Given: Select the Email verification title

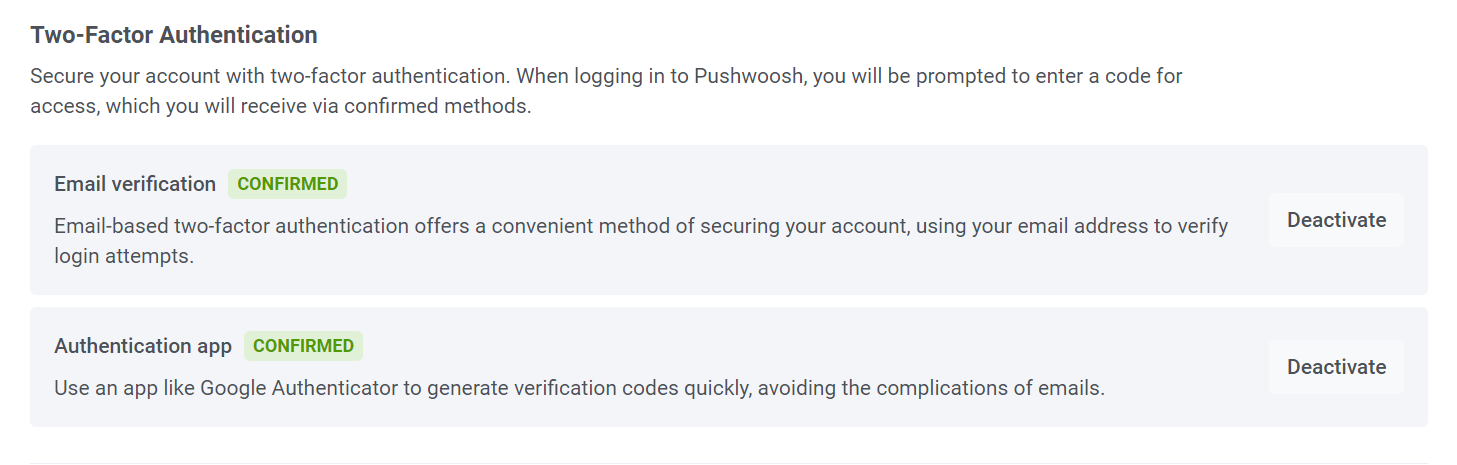Looking at the screenshot, I should tap(135, 184).
